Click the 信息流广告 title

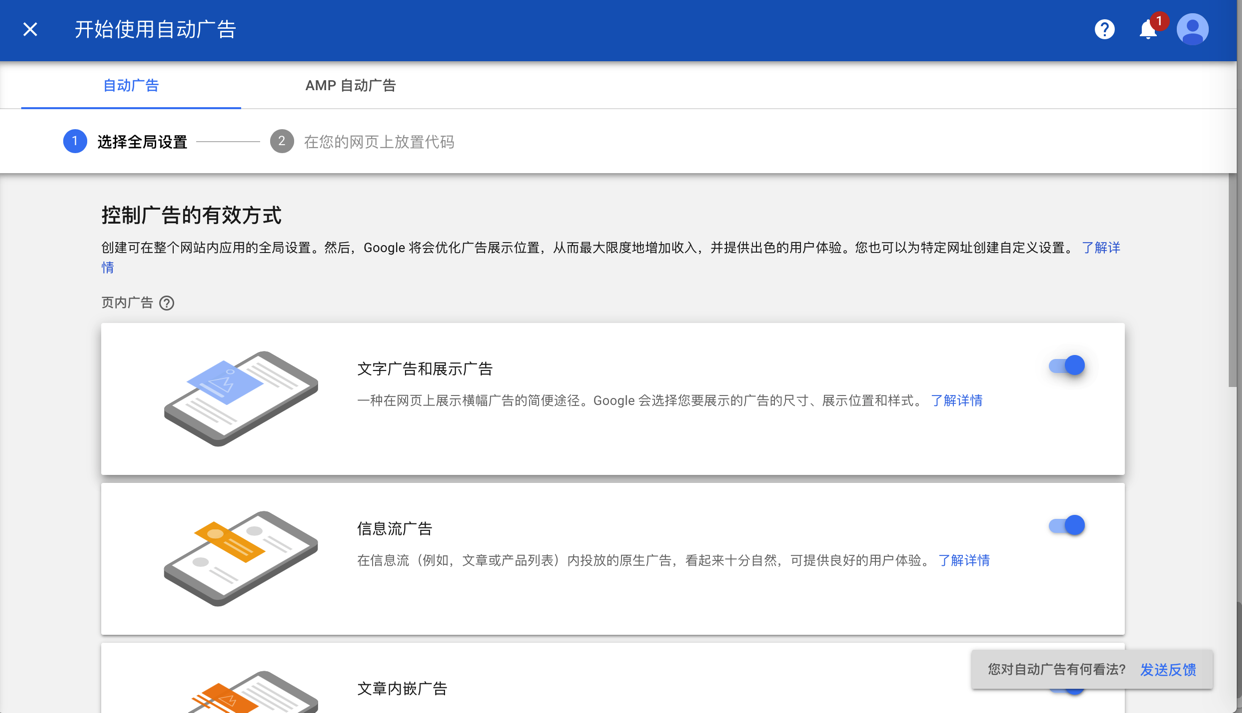tap(395, 529)
